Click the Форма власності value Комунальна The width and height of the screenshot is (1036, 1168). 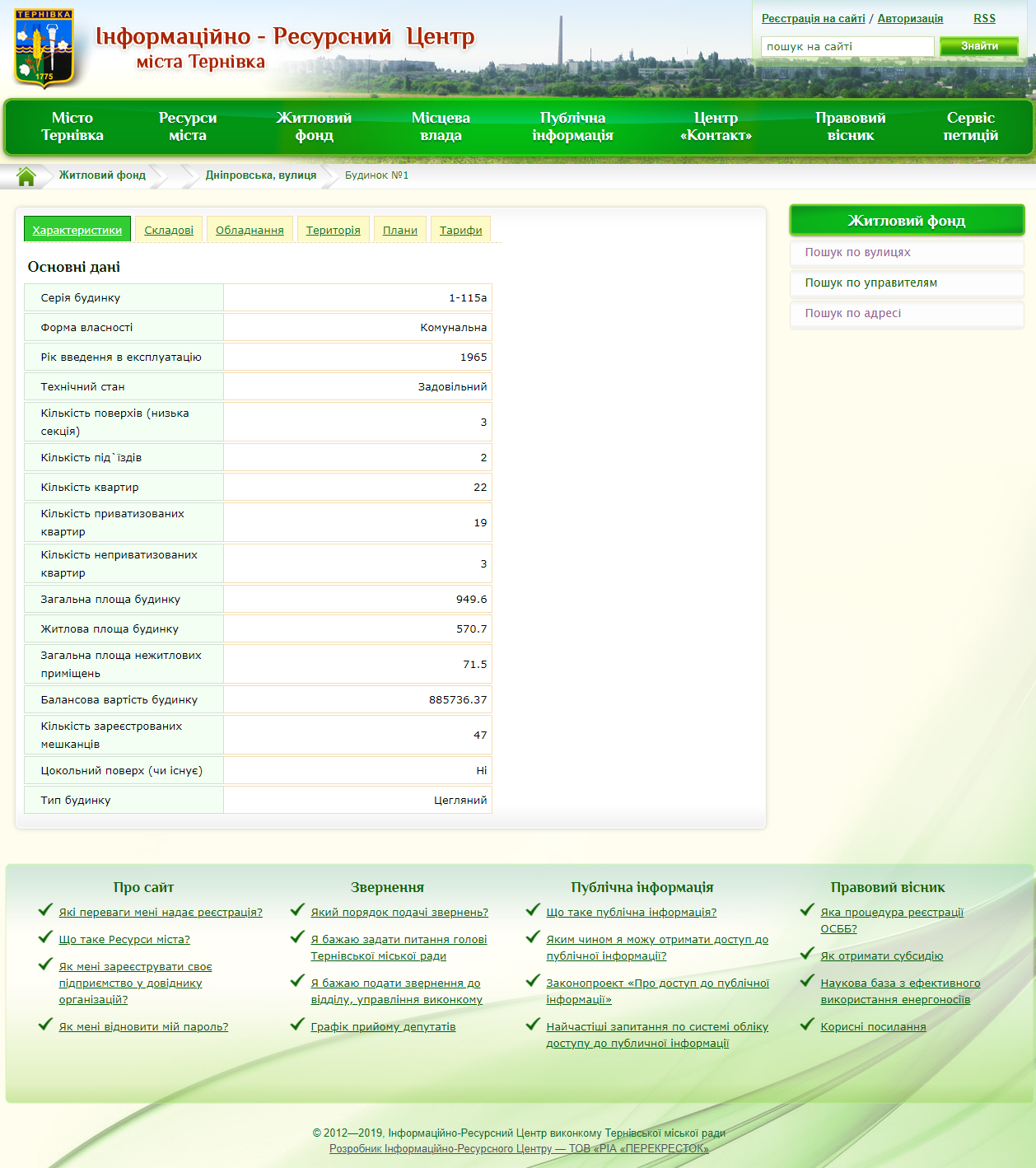[x=454, y=328]
